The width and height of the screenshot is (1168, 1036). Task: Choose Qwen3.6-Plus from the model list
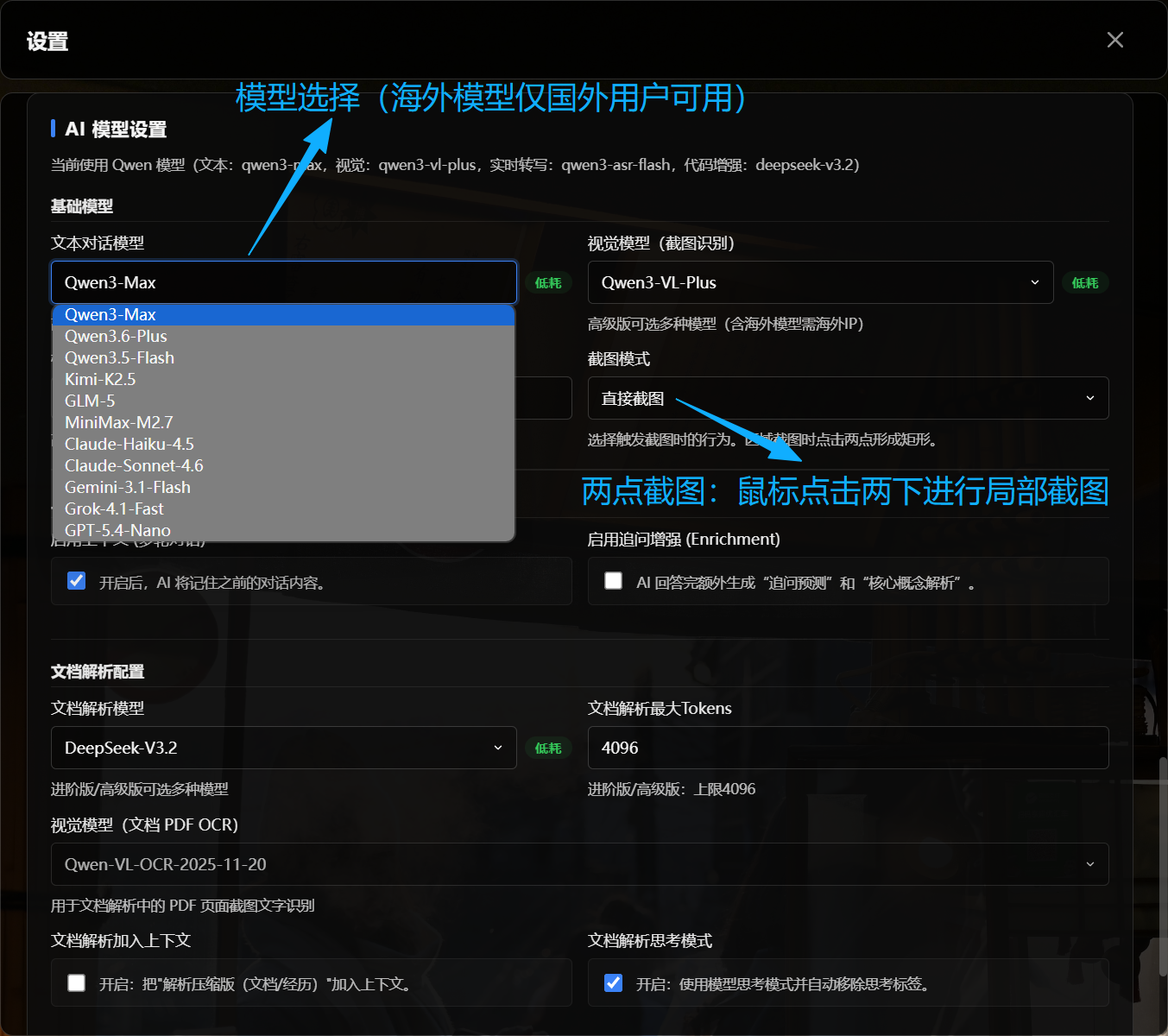pyautogui.click(x=284, y=337)
